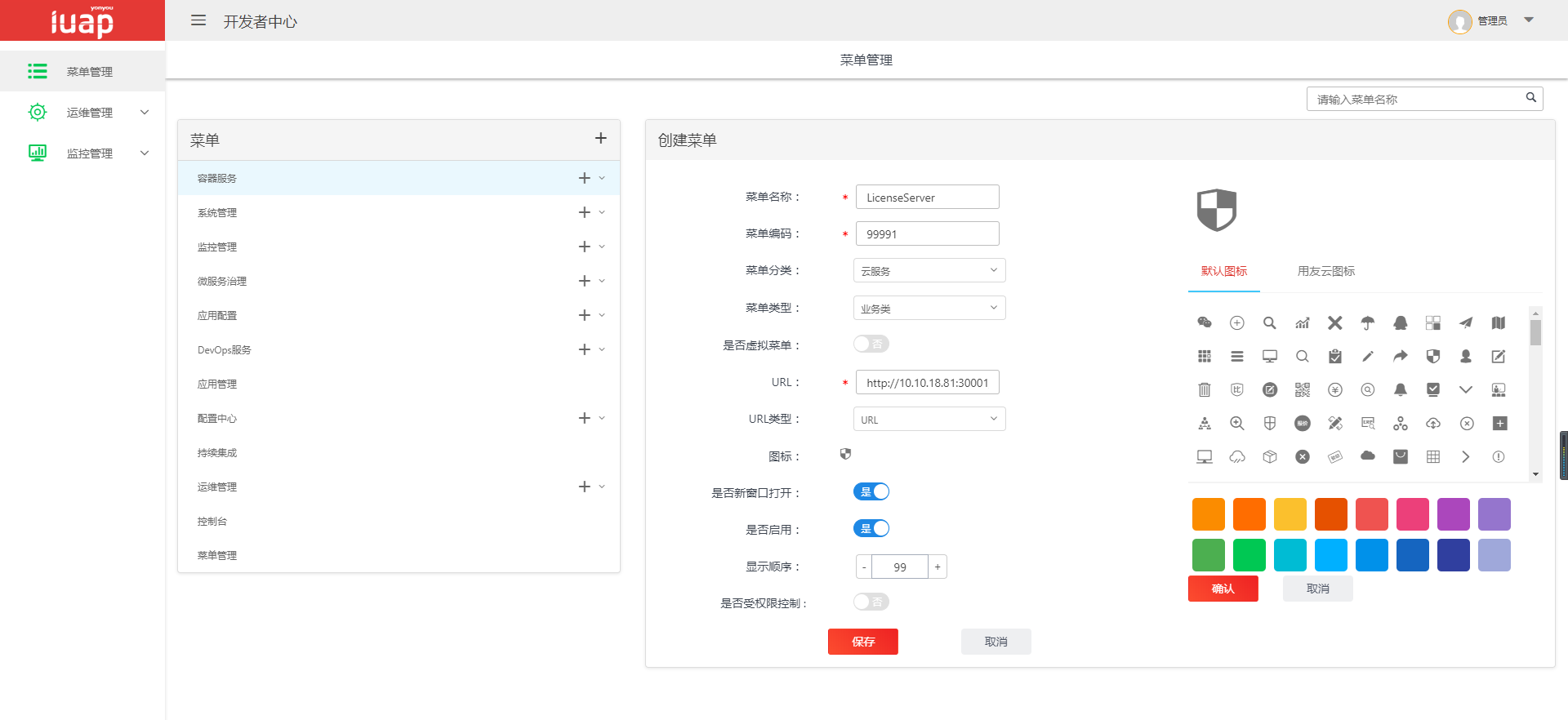Select the trash can icon
The width and height of the screenshot is (1568, 720).
coord(1204,389)
